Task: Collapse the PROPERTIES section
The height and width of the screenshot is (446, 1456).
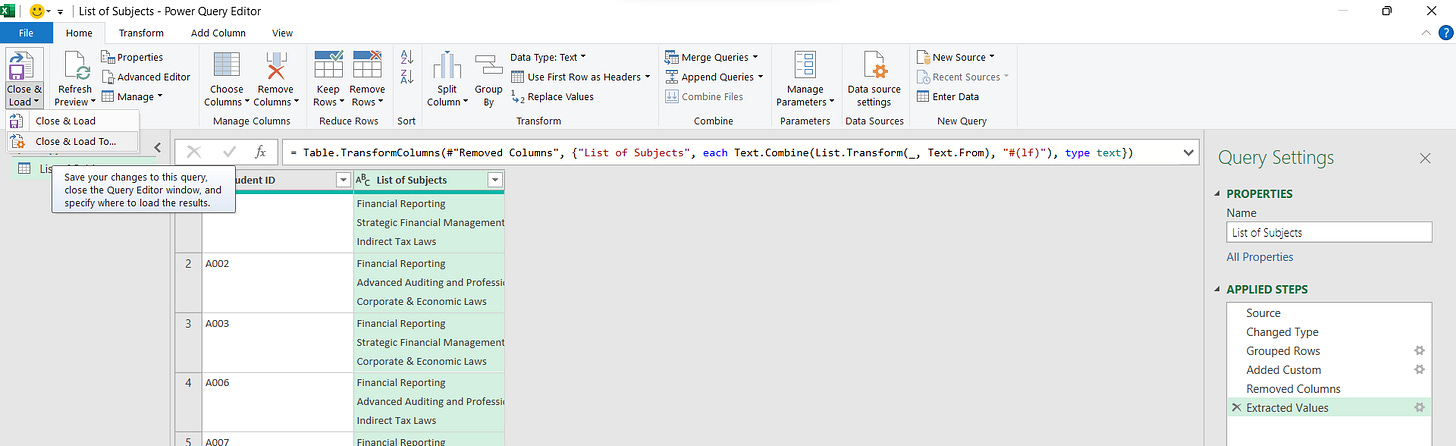Action: click(1217, 194)
